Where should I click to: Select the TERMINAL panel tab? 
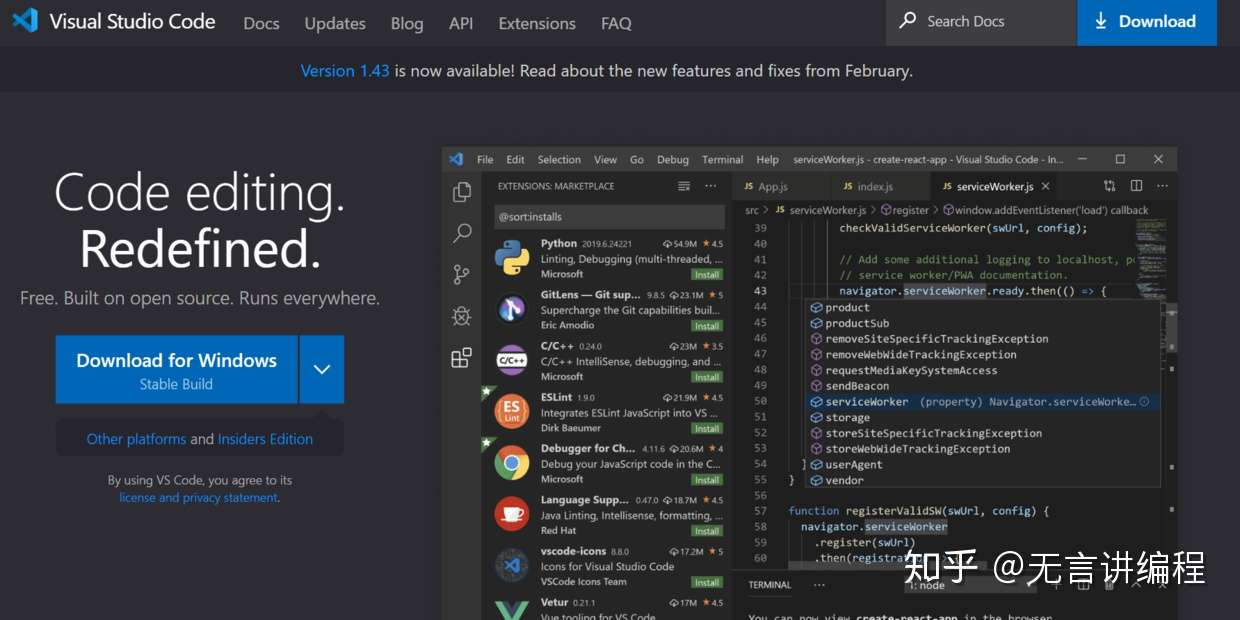click(x=769, y=585)
